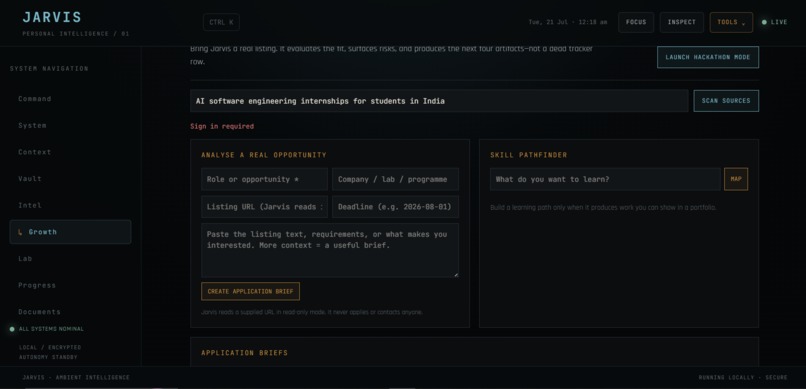Click the MAP button
This screenshot has width=806, height=389.
point(736,179)
